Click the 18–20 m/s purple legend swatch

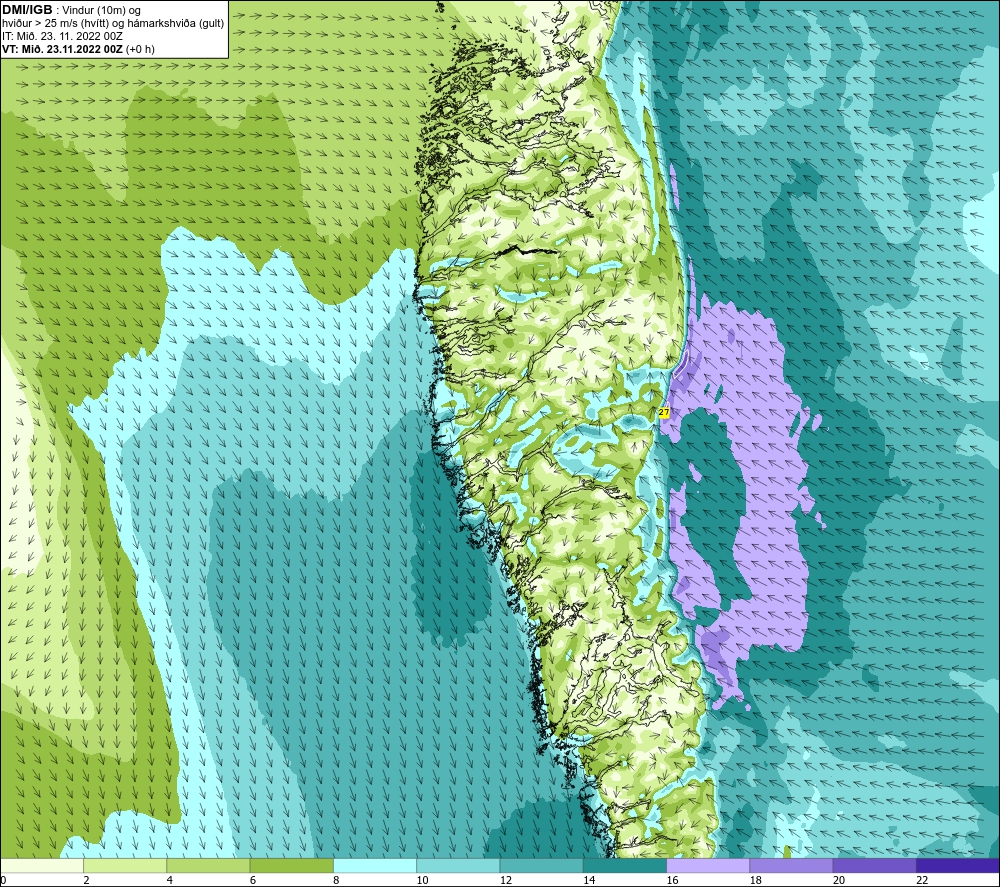(x=791, y=865)
